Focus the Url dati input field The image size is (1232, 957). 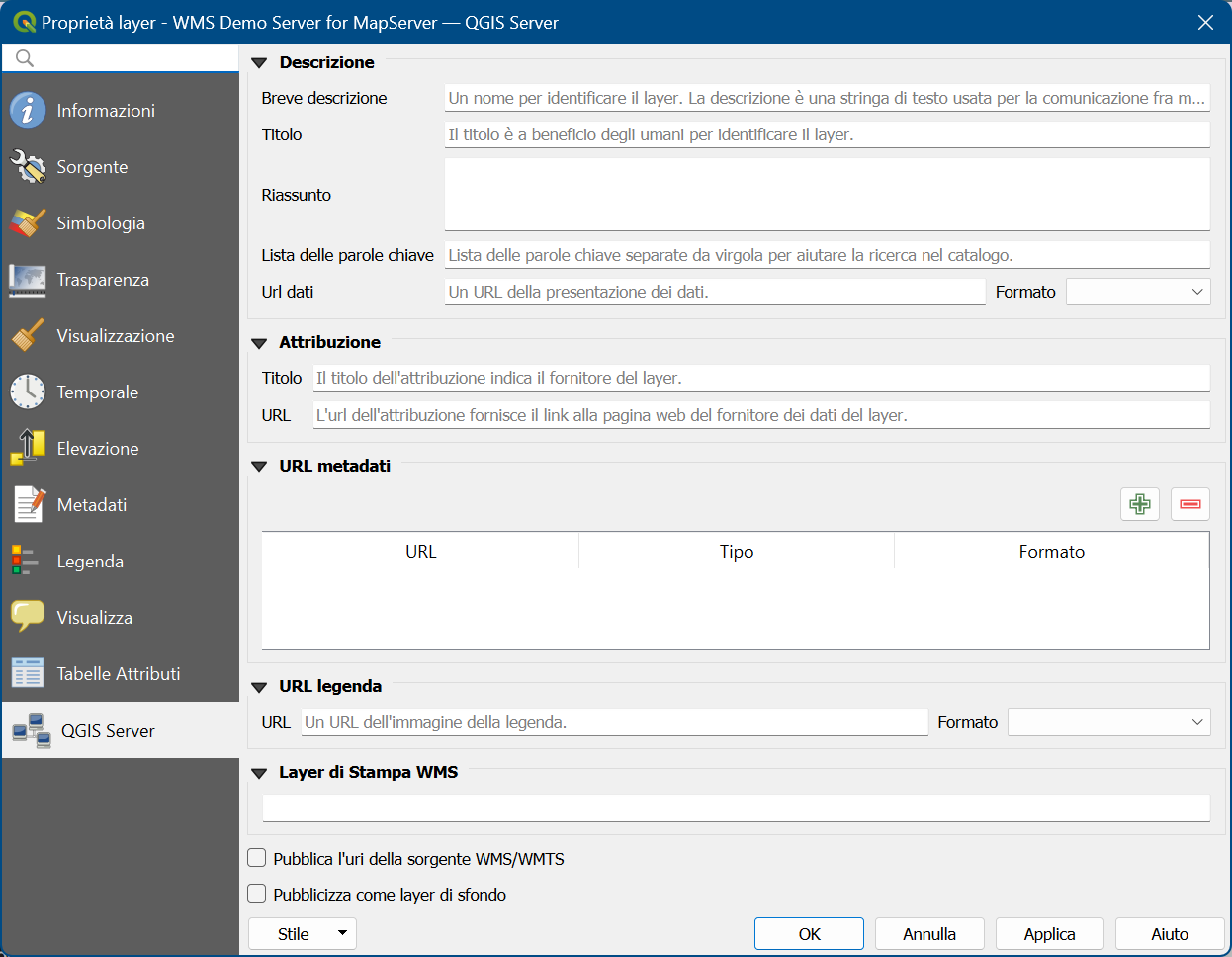click(x=715, y=292)
